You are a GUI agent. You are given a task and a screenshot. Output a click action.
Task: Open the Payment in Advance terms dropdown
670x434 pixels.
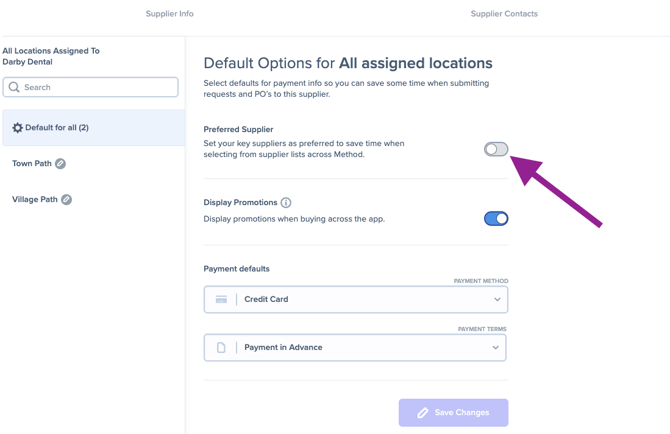pos(355,348)
